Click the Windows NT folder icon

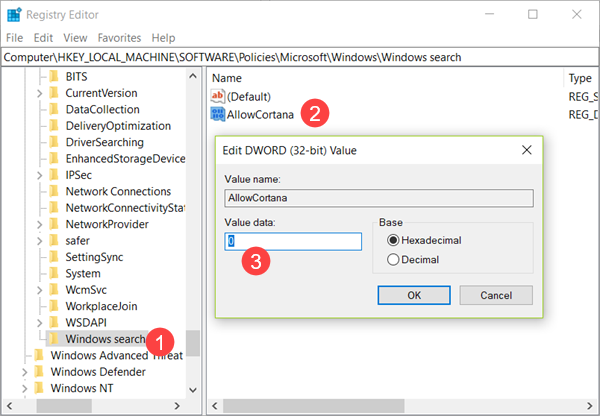pyautogui.click(x=39, y=388)
